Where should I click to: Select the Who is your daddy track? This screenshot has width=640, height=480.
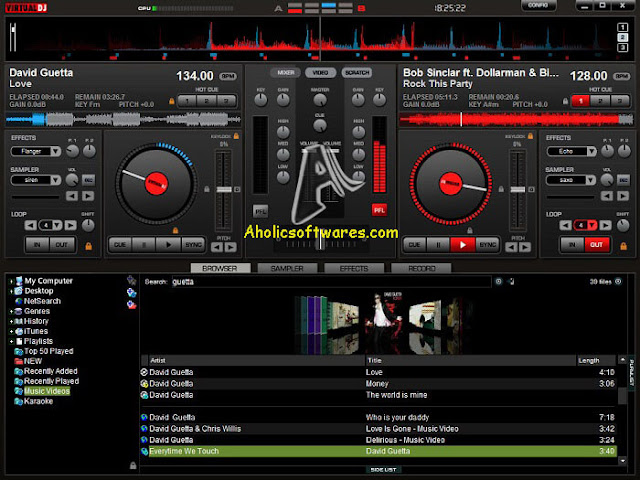coord(379,417)
